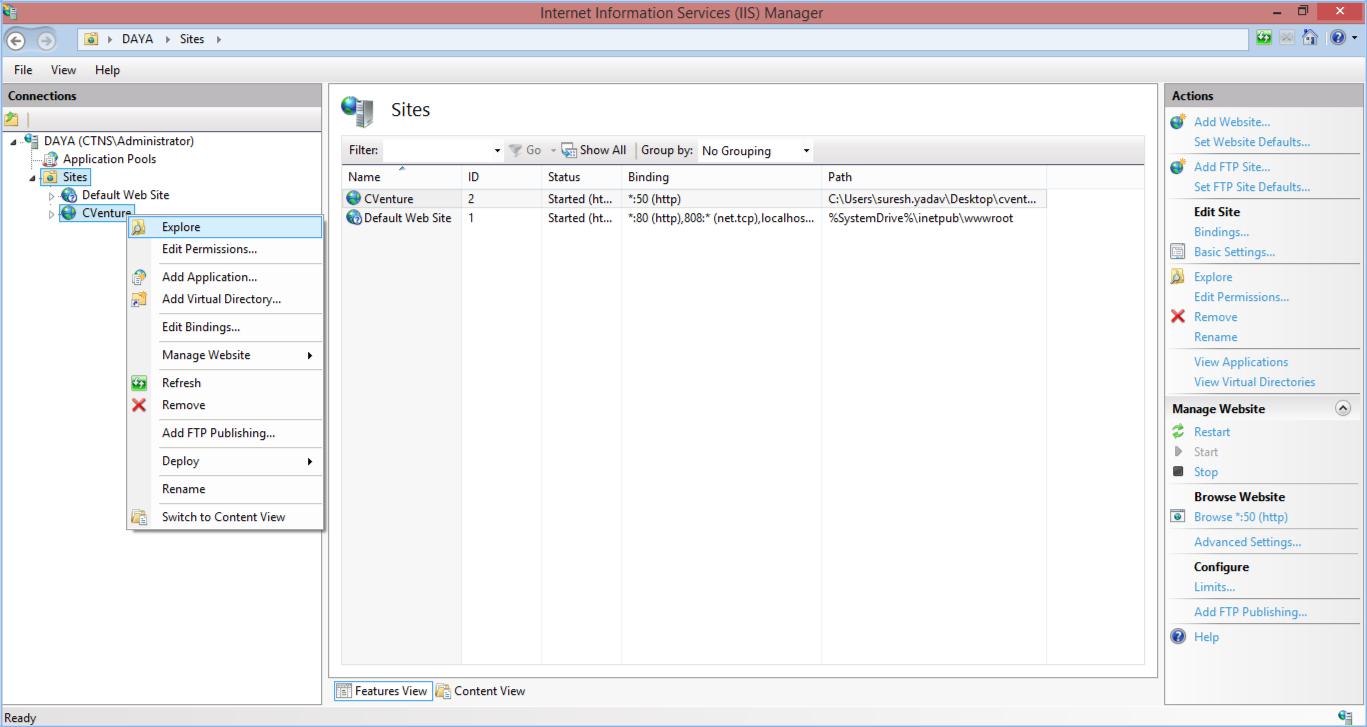
Task: Click the stop icon in top-right toolbar
Action: click(x=1287, y=38)
